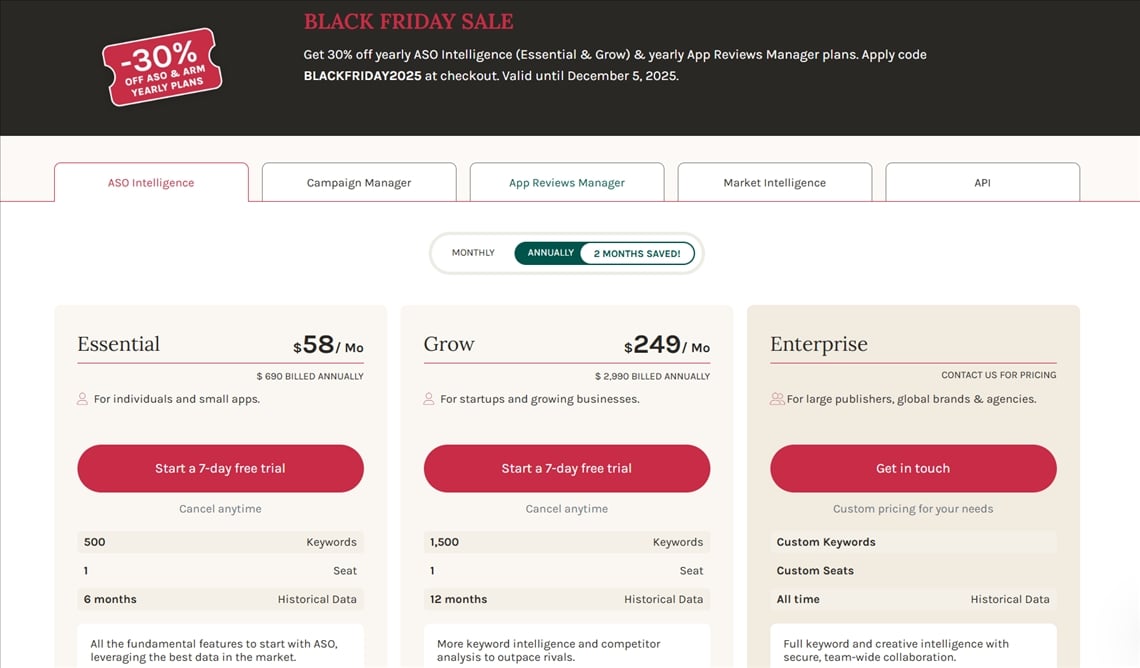Click the Essential 500 Keywords row

(220, 542)
